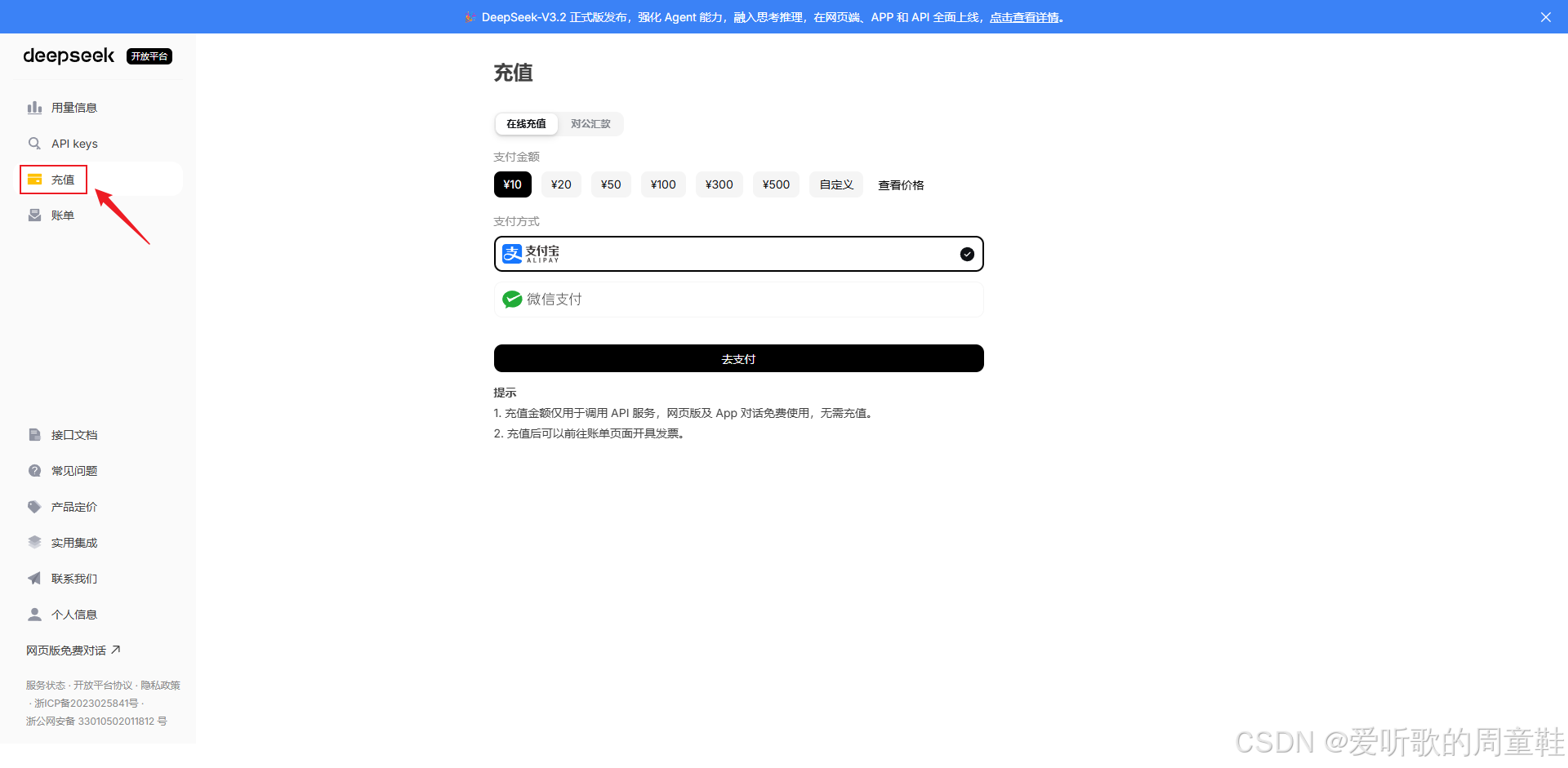Click the selected checkmark on Alipay row

967,254
